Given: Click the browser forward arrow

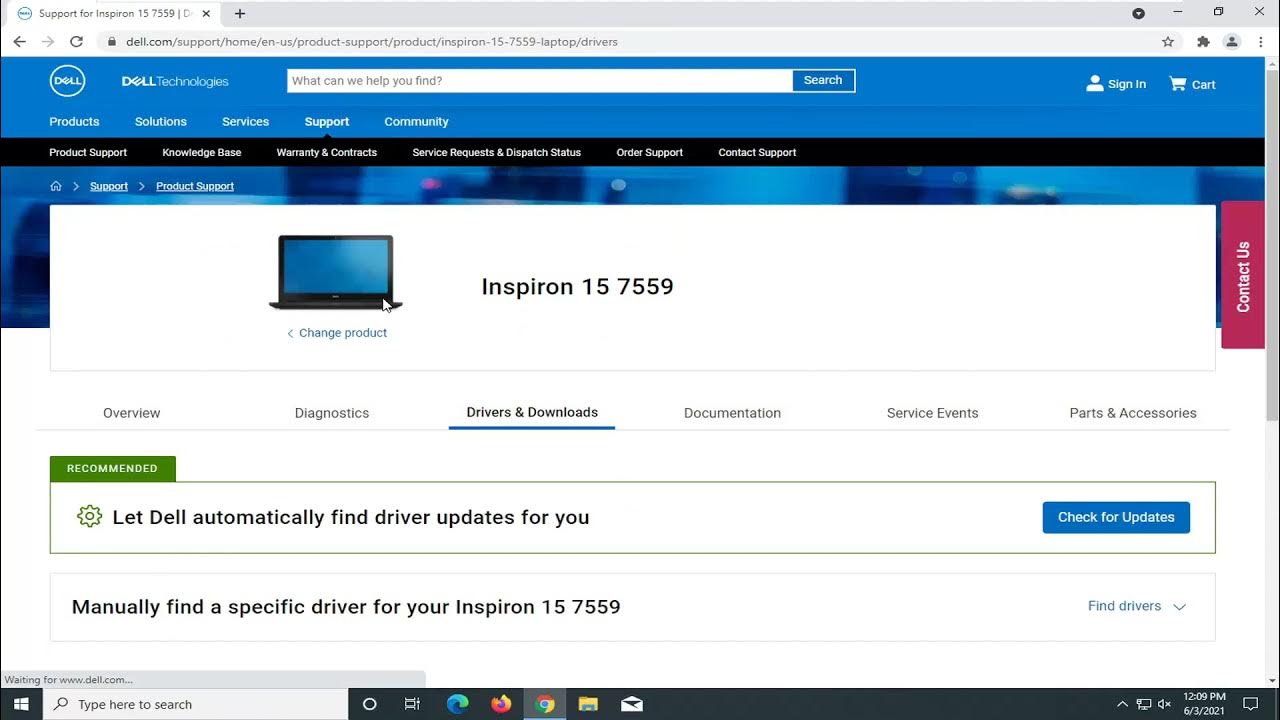Looking at the screenshot, I should tap(47, 42).
